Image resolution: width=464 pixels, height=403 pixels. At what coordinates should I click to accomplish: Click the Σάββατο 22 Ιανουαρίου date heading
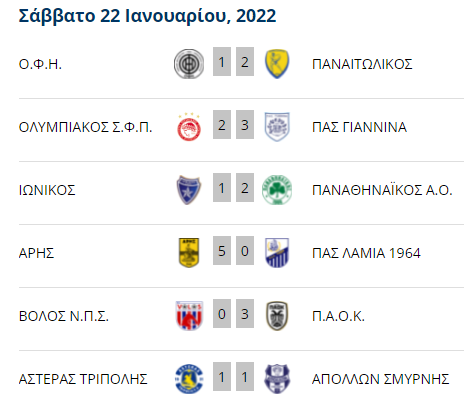[x=147, y=16]
